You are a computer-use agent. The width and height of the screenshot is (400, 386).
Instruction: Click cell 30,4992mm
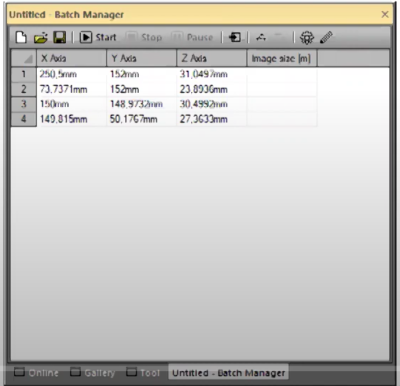(x=211, y=104)
